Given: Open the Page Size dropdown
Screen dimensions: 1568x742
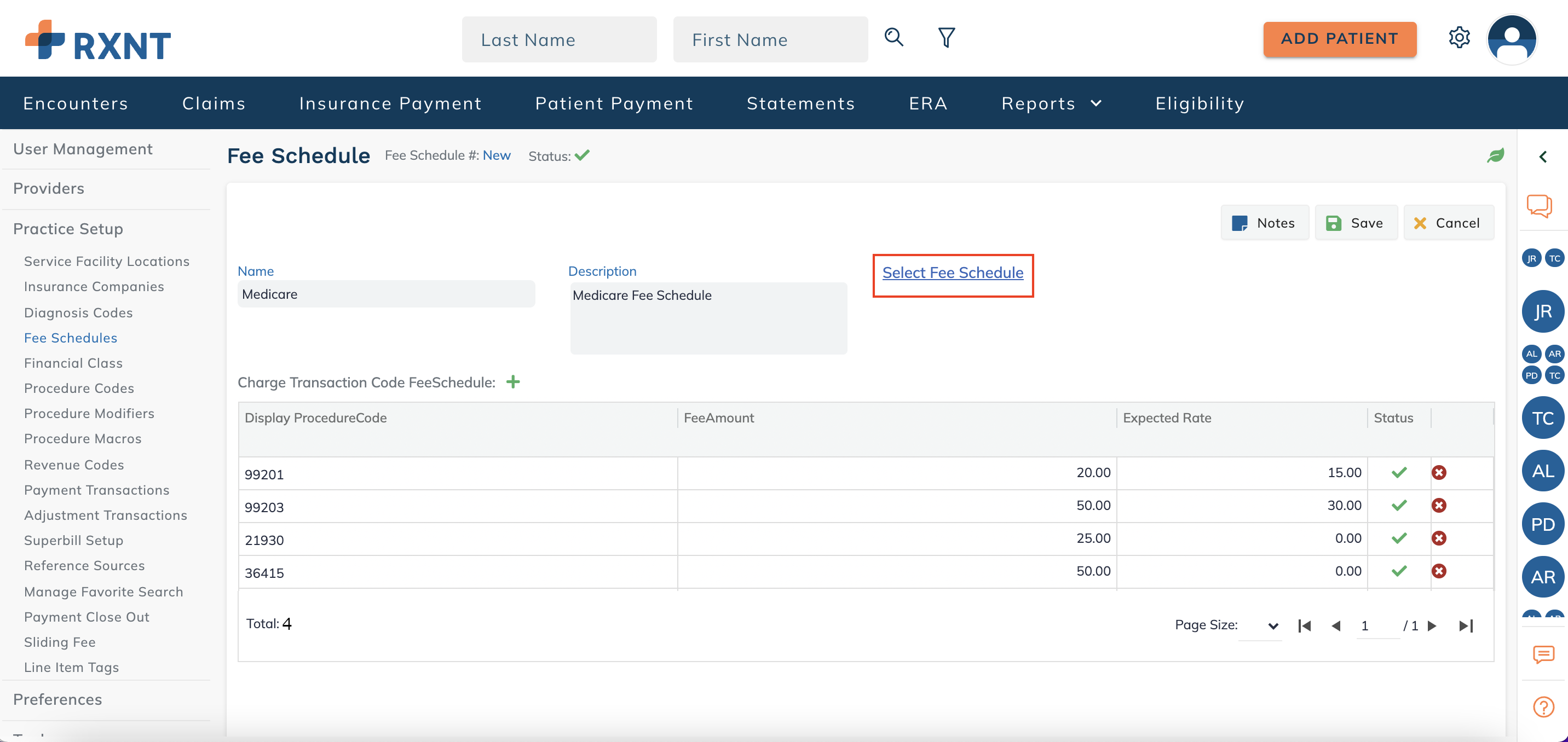Looking at the screenshot, I should pos(1261,626).
